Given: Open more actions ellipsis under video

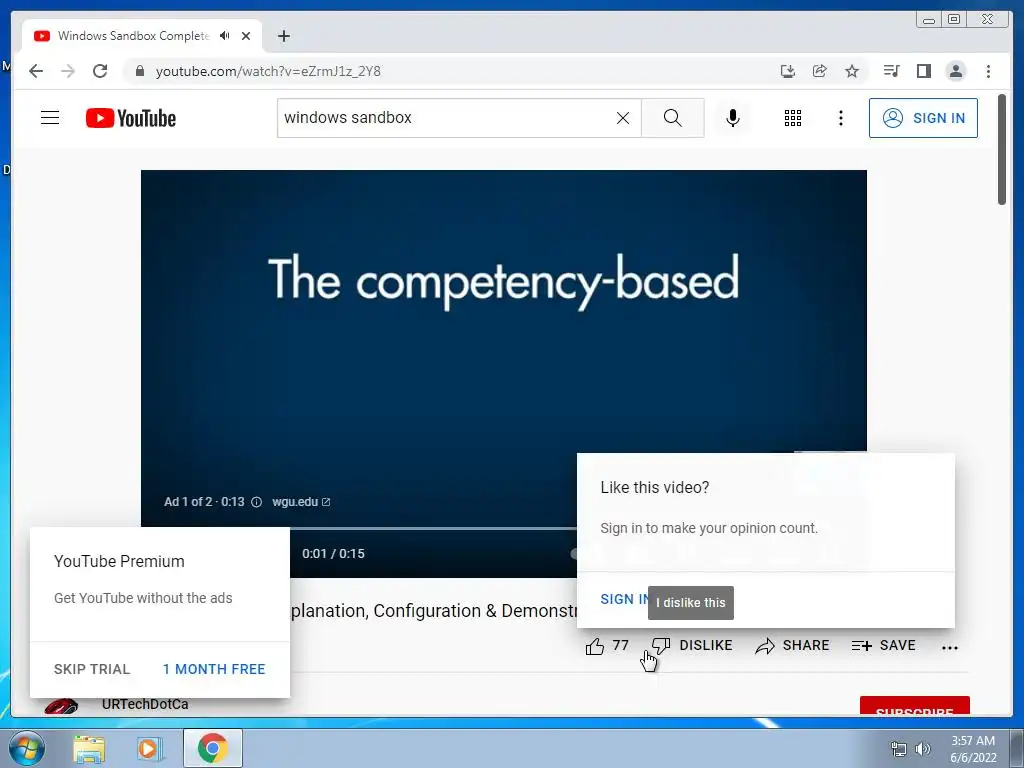Looking at the screenshot, I should tap(950, 648).
